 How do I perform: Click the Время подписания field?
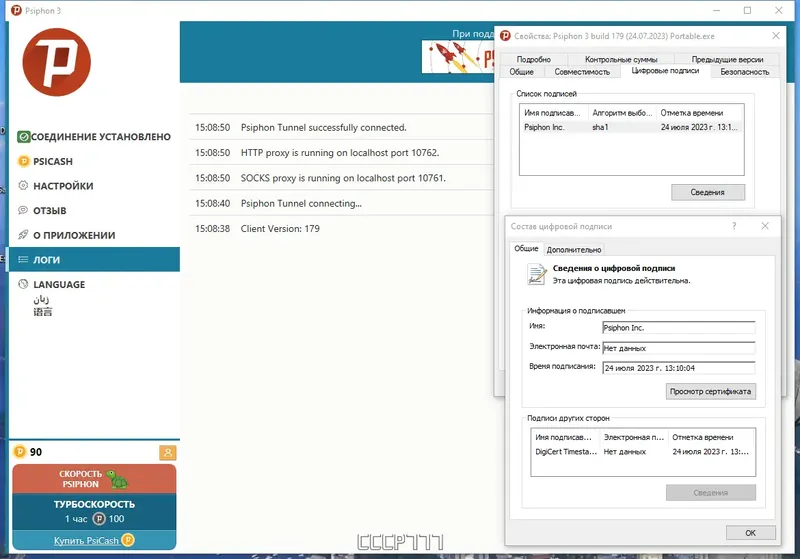pyautogui.click(x=679, y=368)
